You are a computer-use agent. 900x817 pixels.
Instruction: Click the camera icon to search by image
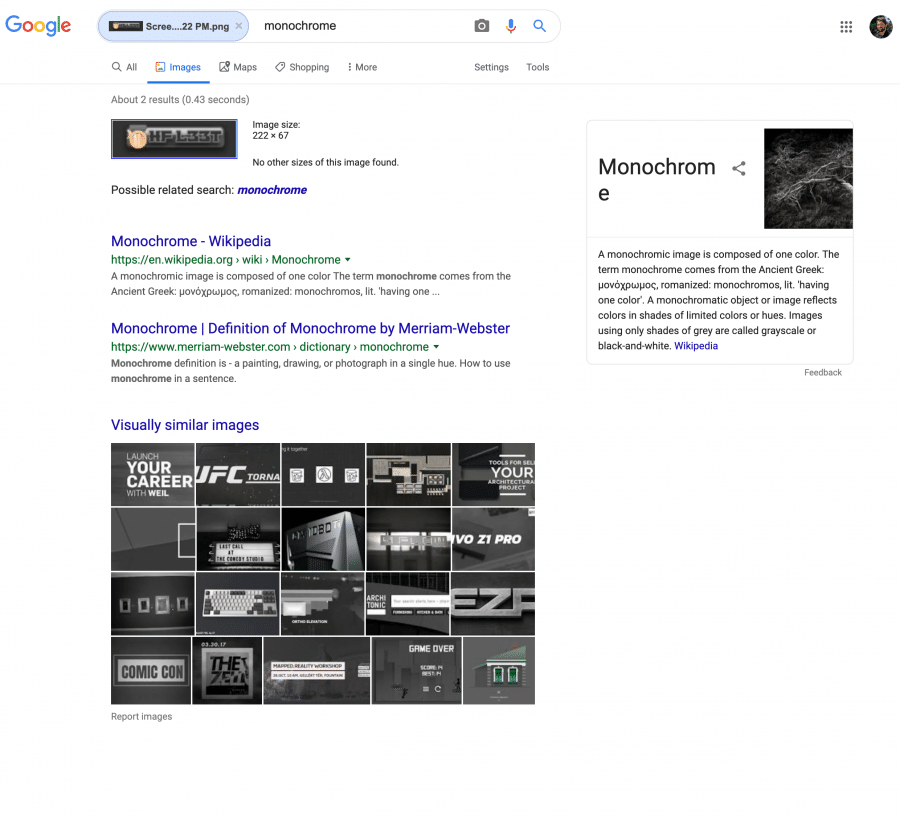coord(481,26)
